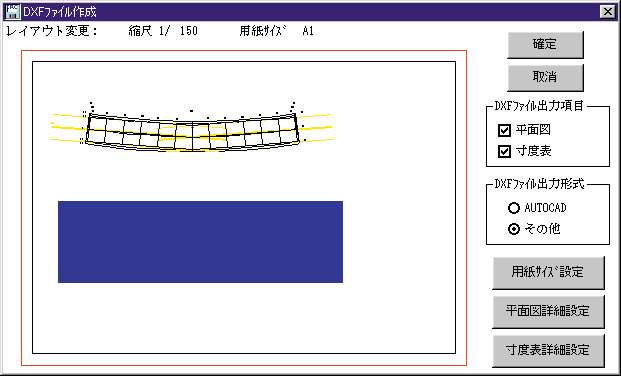The width and height of the screenshot is (621, 376).
Task: Click the 寸度表 checkbox label text
Action: point(533,151)
